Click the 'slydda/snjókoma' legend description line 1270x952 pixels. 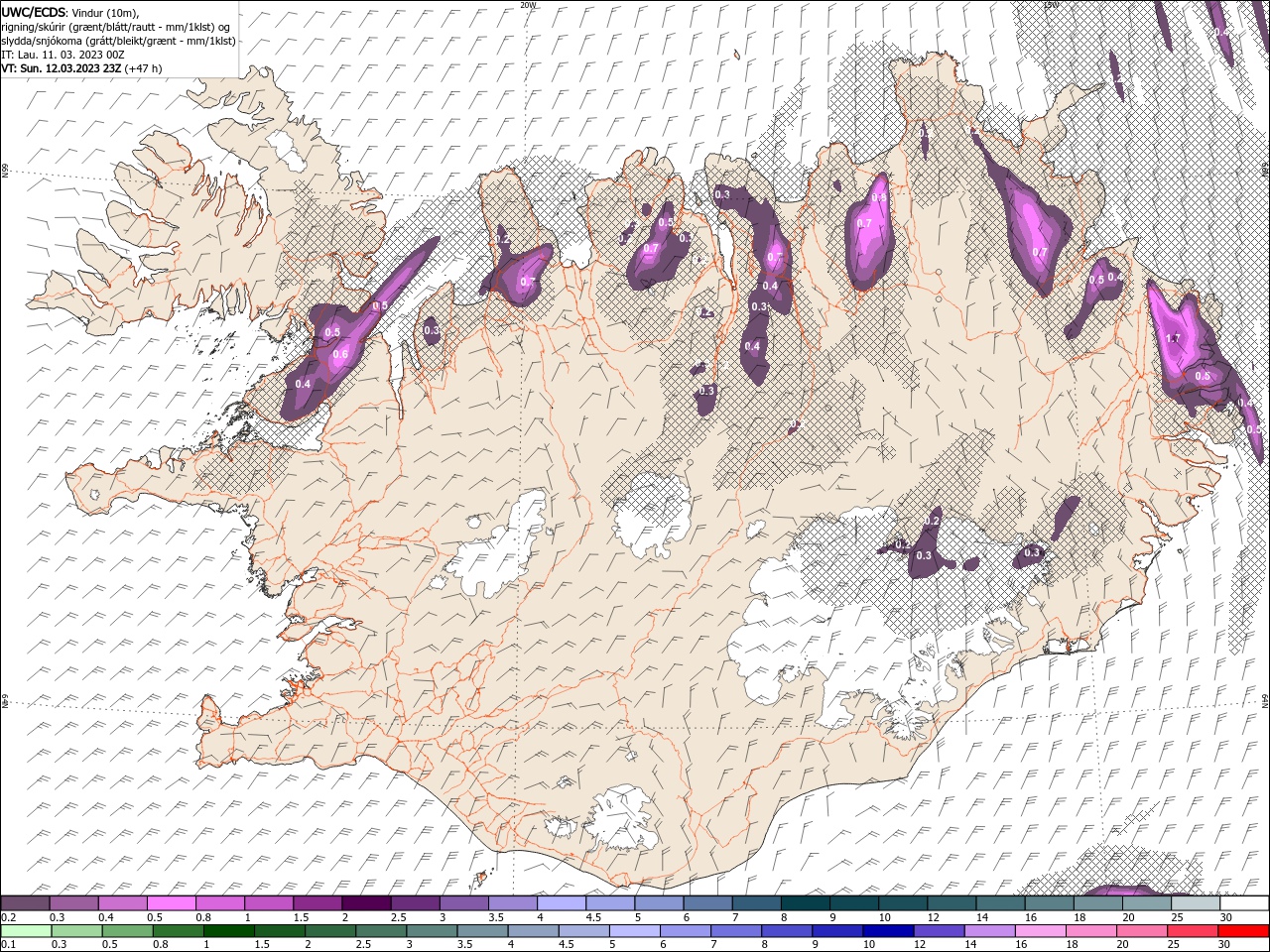point(117,40)
